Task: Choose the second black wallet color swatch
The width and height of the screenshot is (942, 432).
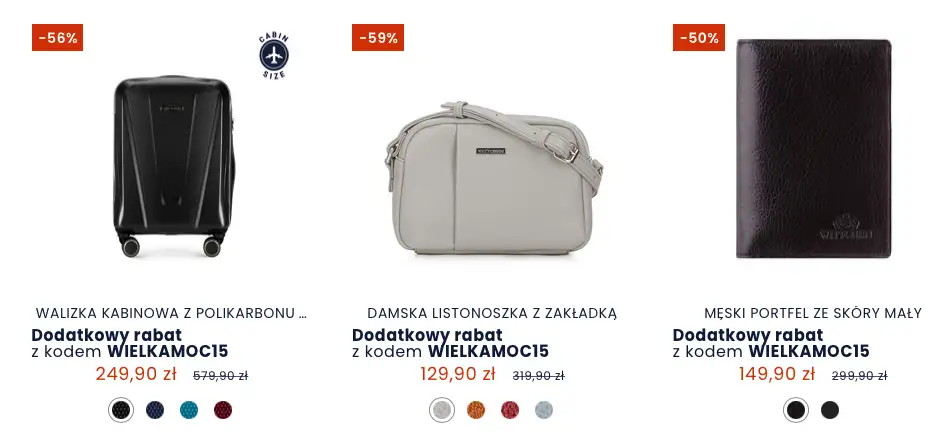Action: click(x=830, y=410)
